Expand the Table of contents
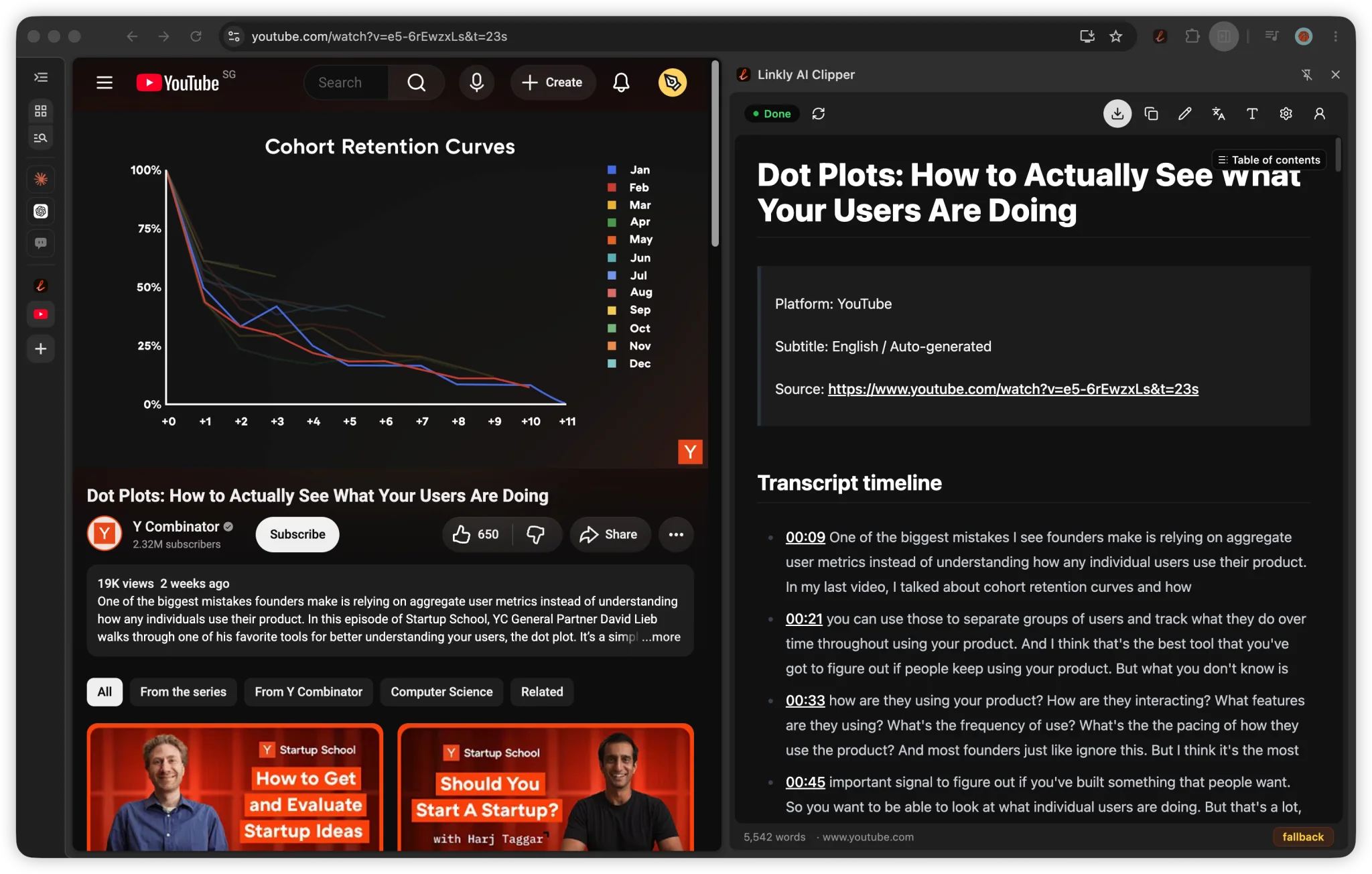 [x=1269, y=160]
